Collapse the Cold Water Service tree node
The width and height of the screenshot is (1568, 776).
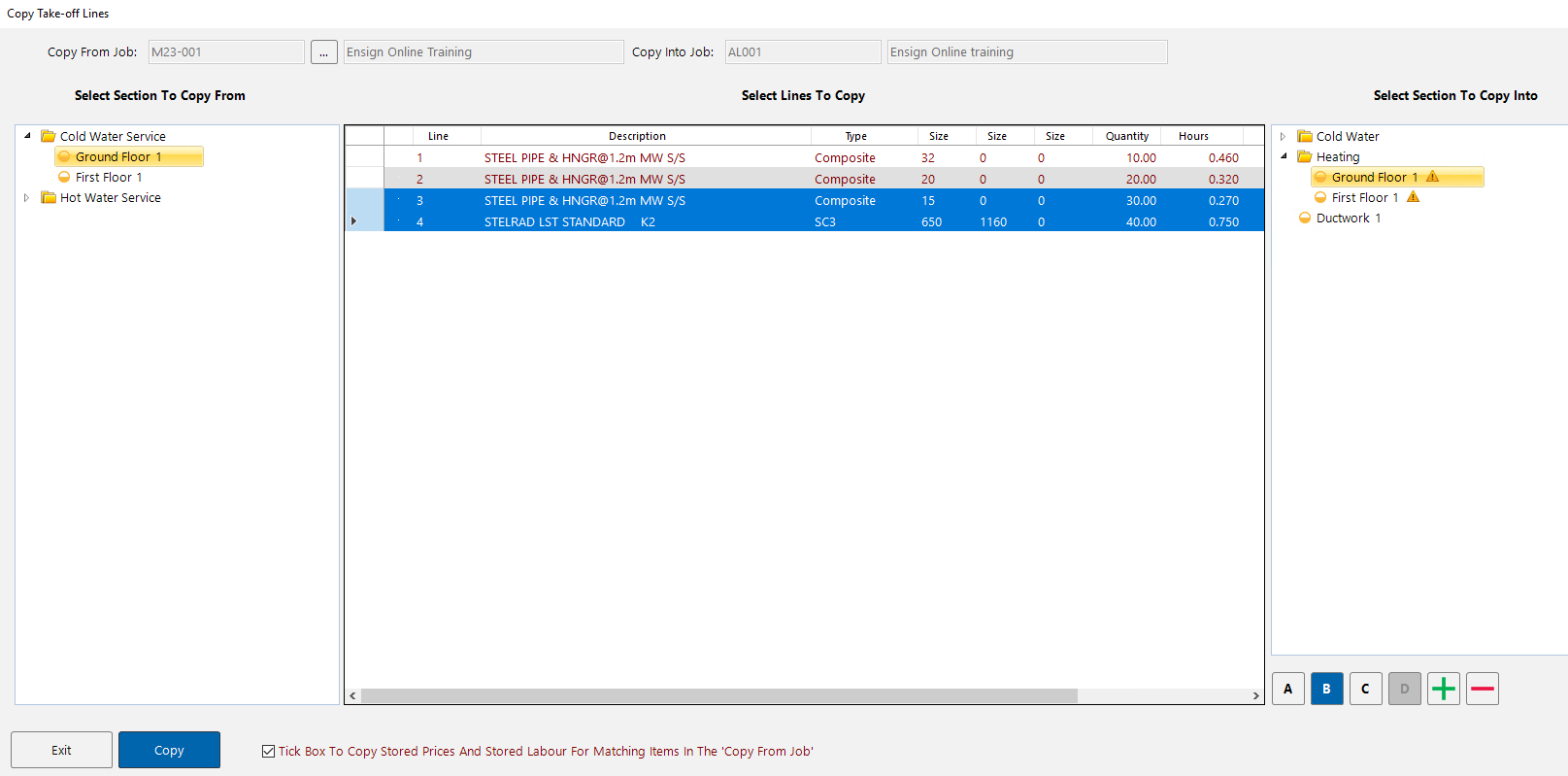pos(27,136)
